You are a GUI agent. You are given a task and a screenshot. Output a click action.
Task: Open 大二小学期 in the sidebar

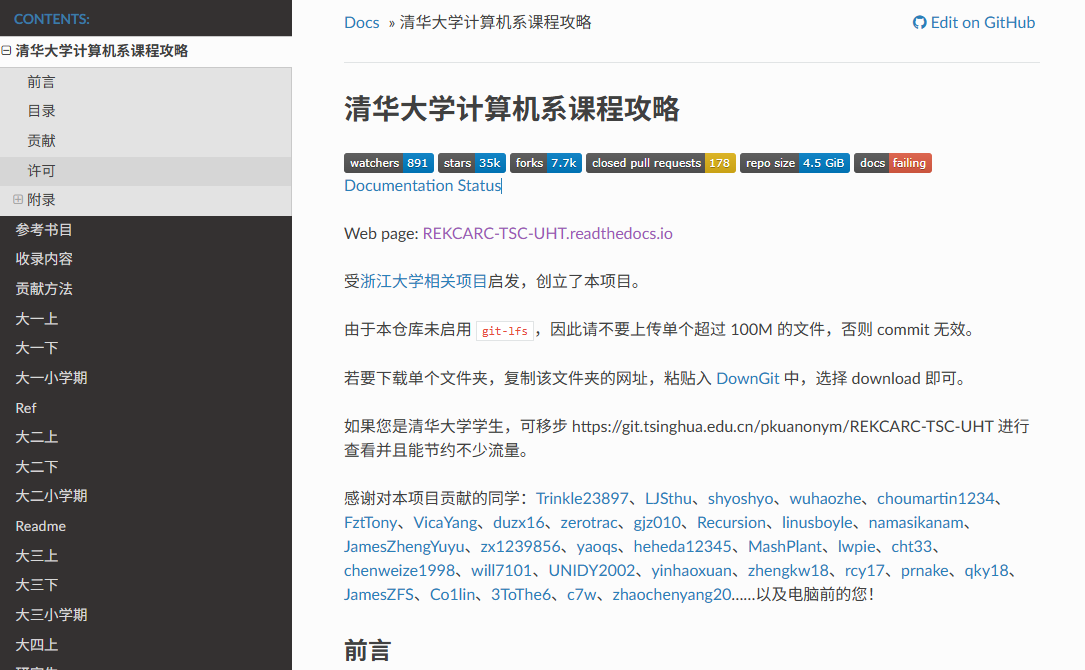[145, 496]
